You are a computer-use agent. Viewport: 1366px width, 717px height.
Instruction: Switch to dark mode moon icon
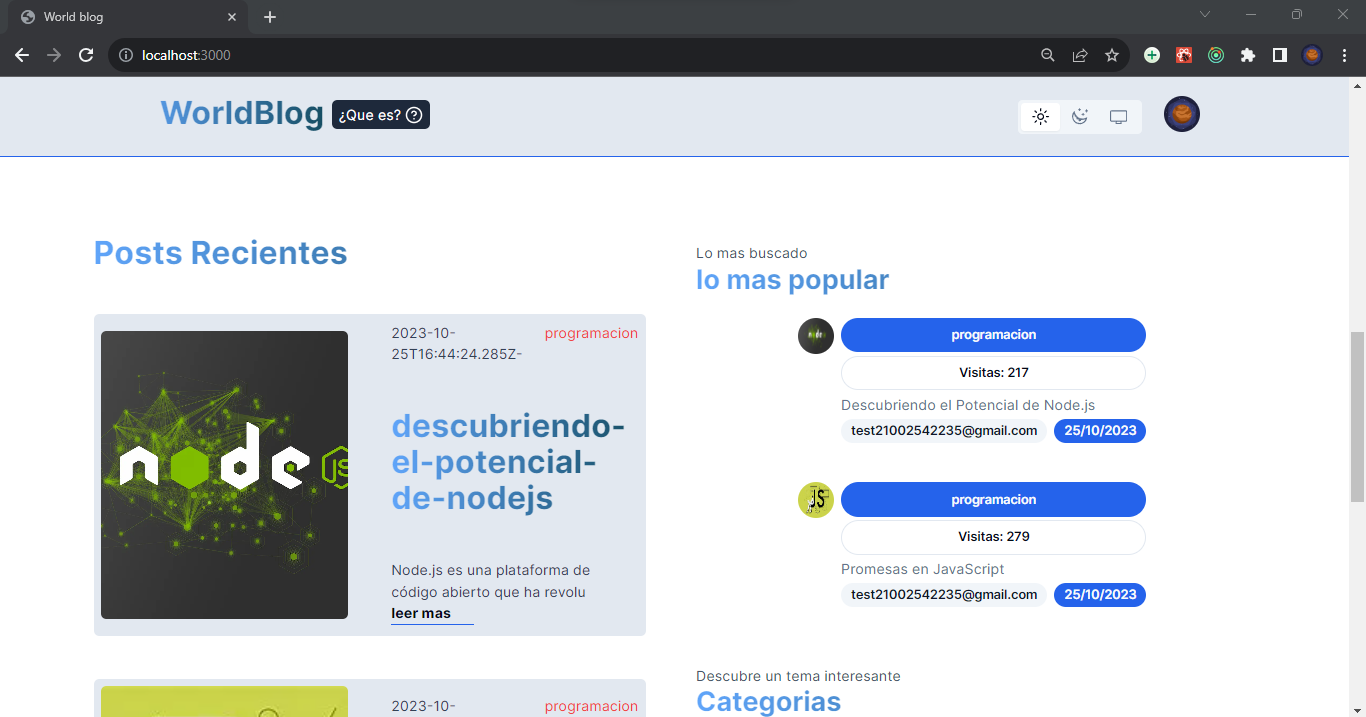click(1079, 116)
